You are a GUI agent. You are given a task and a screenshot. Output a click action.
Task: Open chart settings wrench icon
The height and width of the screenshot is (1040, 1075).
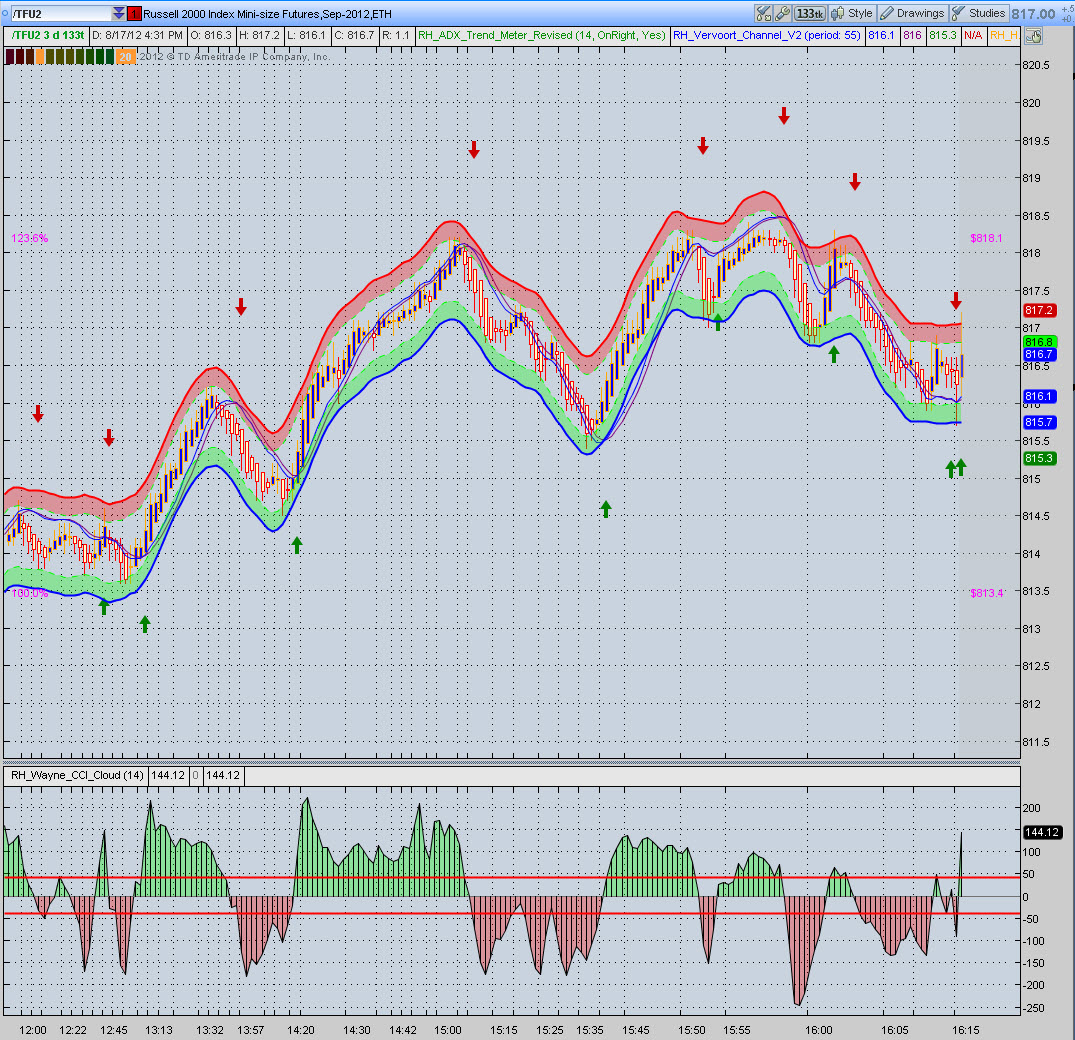pyautogui.click(x=782, y=14)
